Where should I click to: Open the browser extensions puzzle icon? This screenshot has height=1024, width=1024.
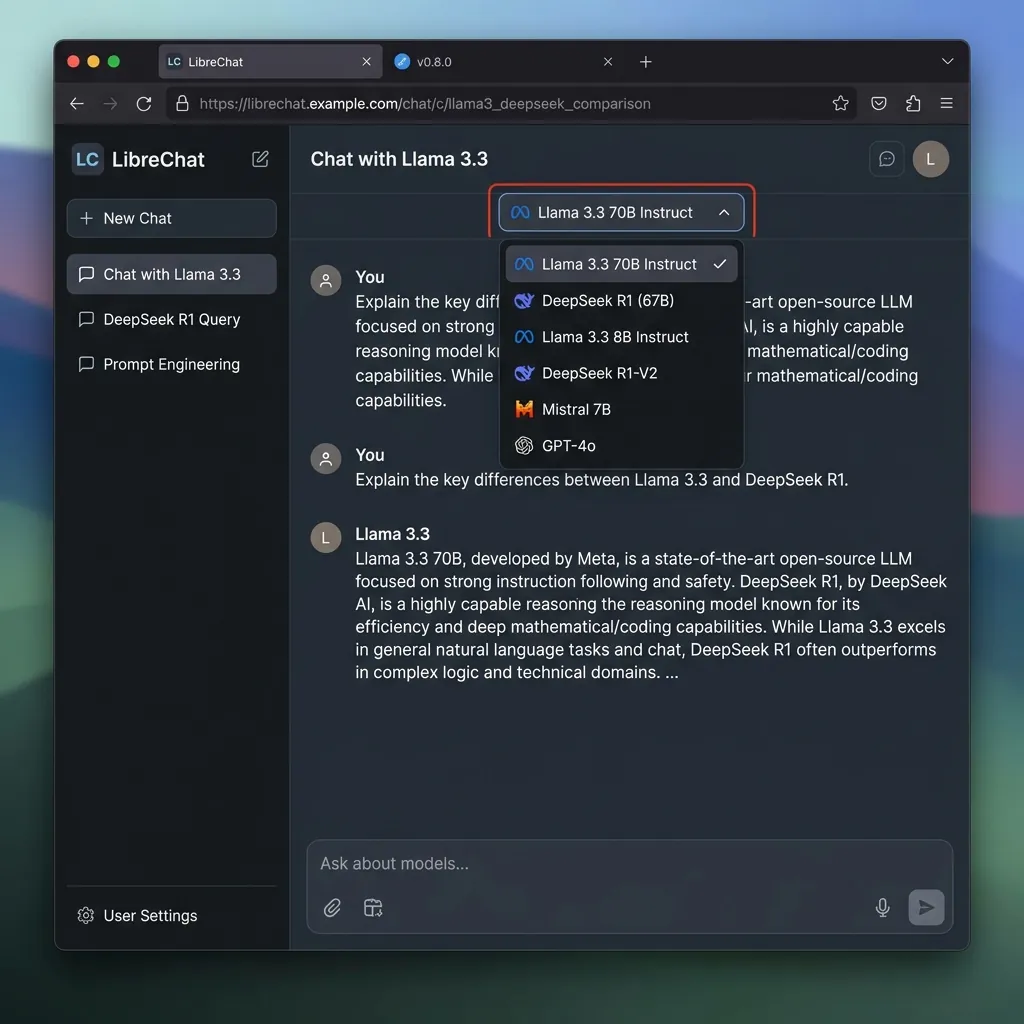(x=913, y=103)
